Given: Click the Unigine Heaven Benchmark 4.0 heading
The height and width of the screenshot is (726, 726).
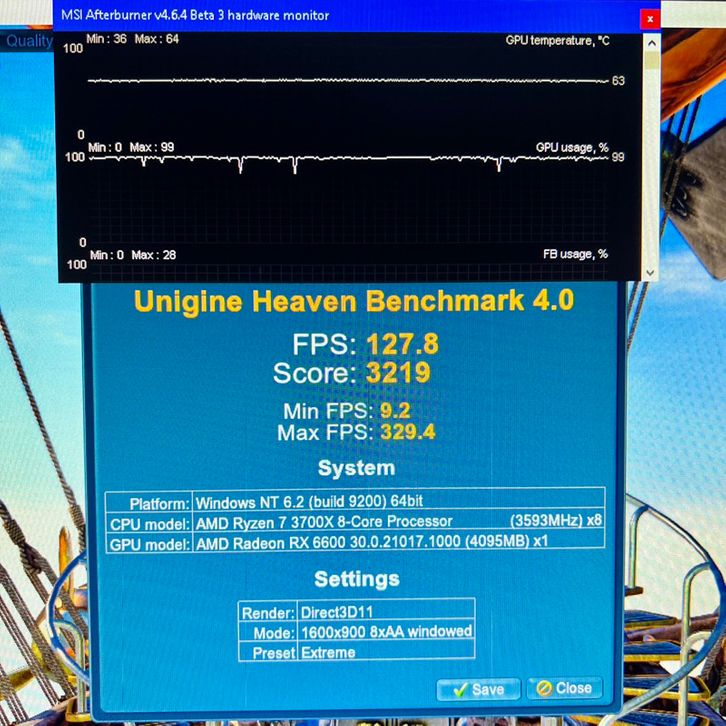Looking at the screenshot, I should tap(354, 301).
